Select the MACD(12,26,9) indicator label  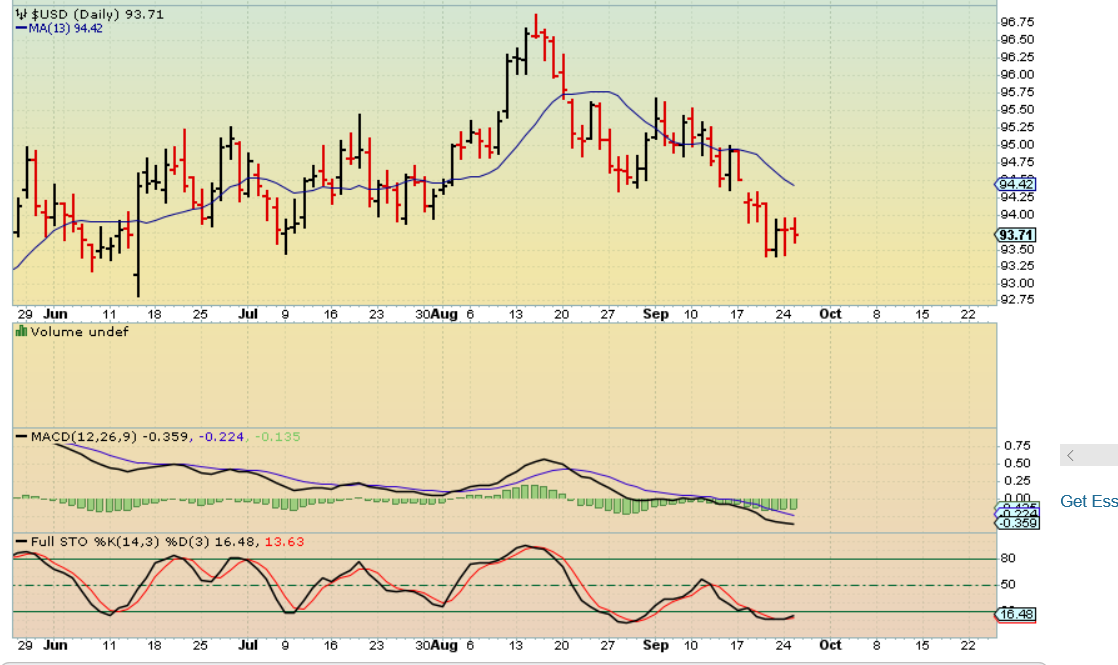pyautogui.click(x=84, y=437)
